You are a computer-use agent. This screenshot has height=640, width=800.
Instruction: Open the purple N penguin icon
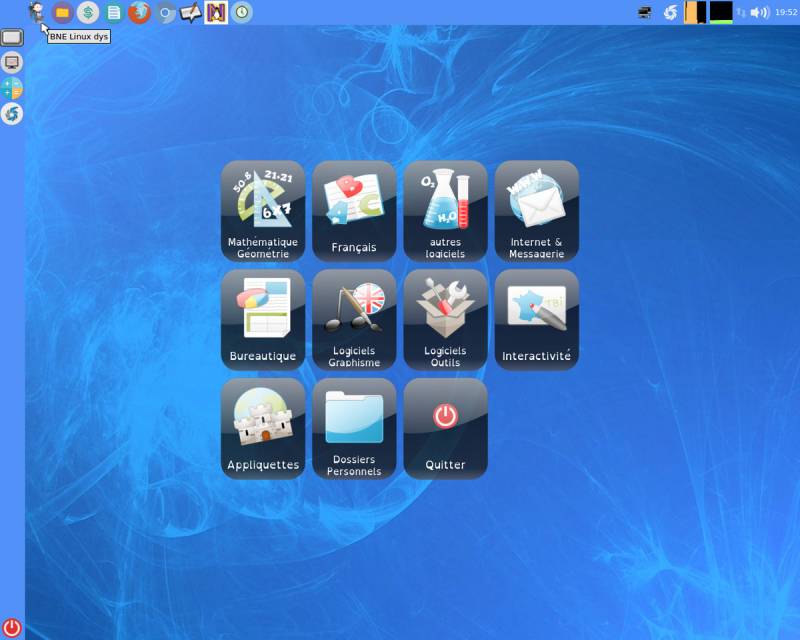pyautogui.click(x=216, y=12)
